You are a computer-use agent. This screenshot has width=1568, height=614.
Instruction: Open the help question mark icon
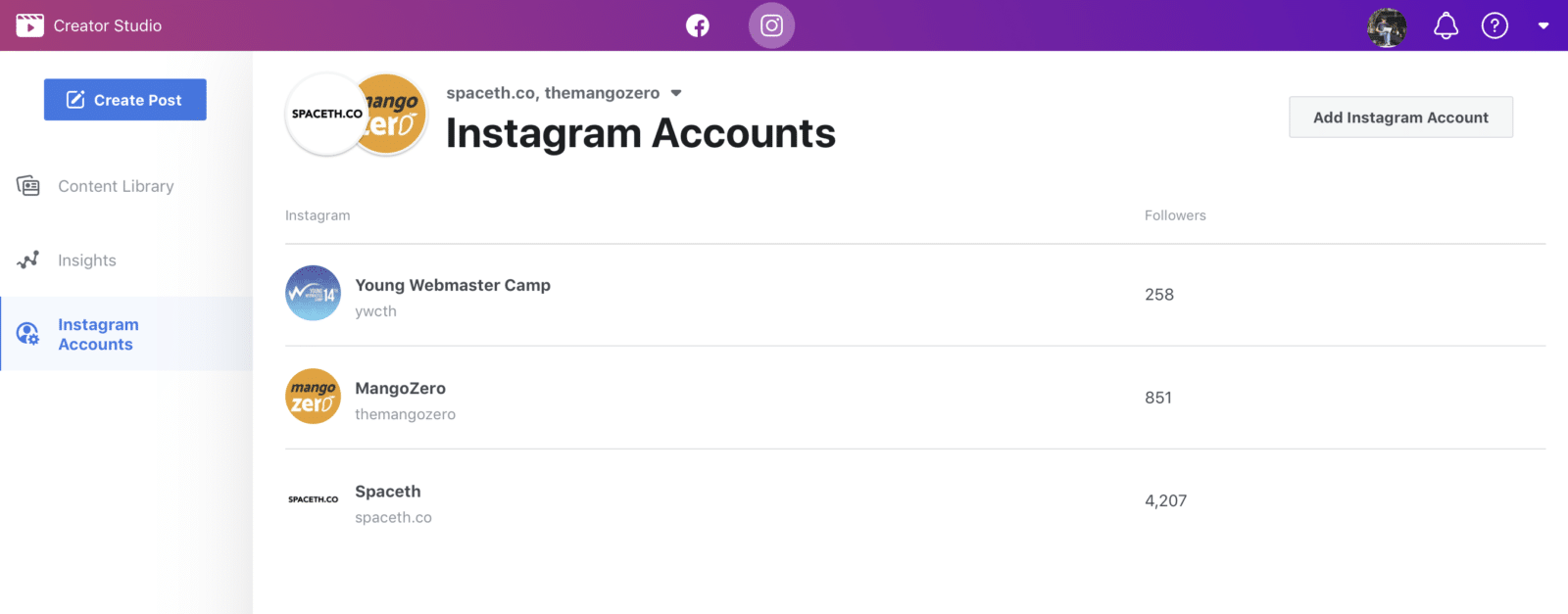(1494, 26)
